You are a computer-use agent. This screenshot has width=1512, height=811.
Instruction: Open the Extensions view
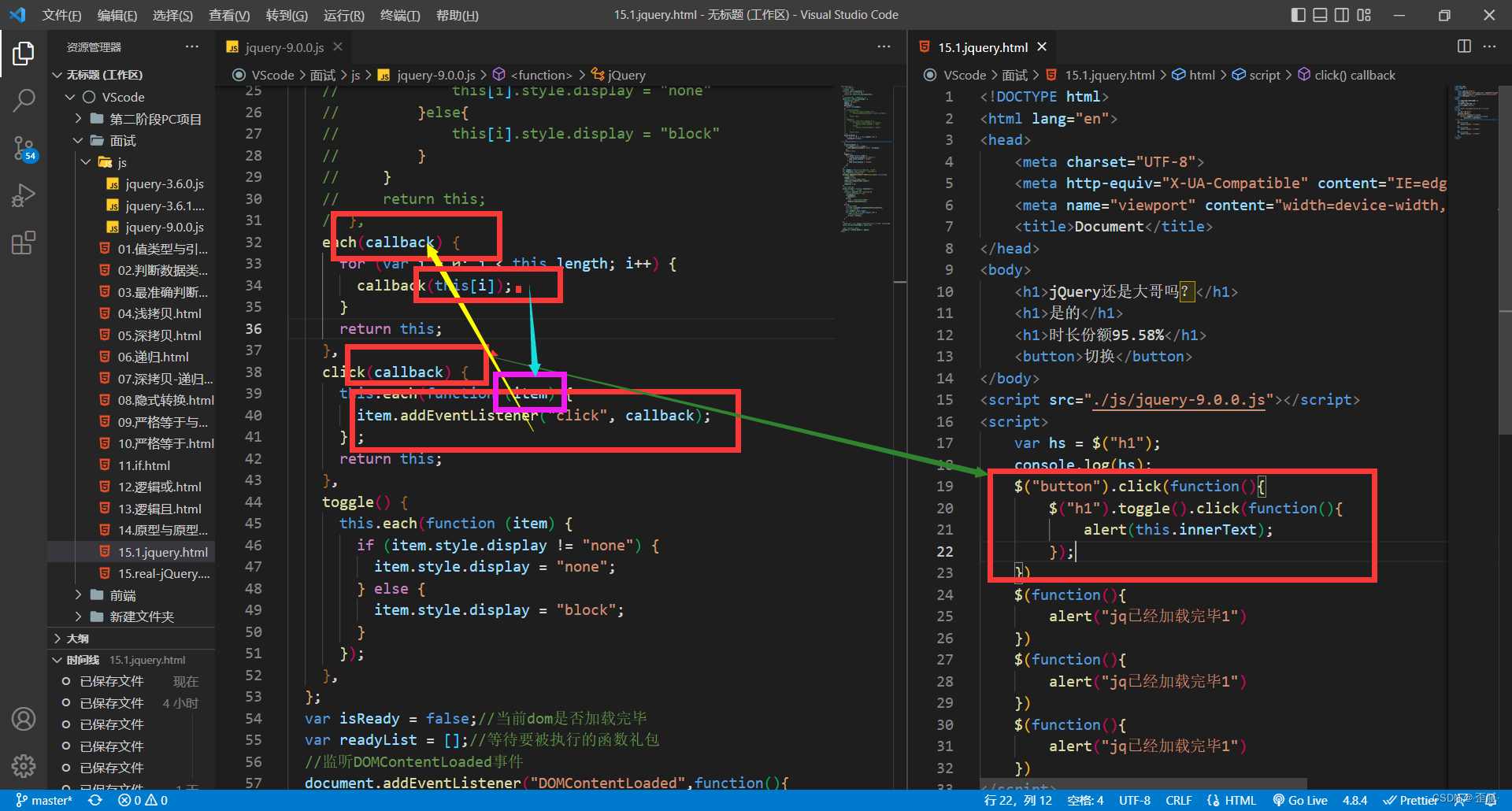click(x=24, y=243)
